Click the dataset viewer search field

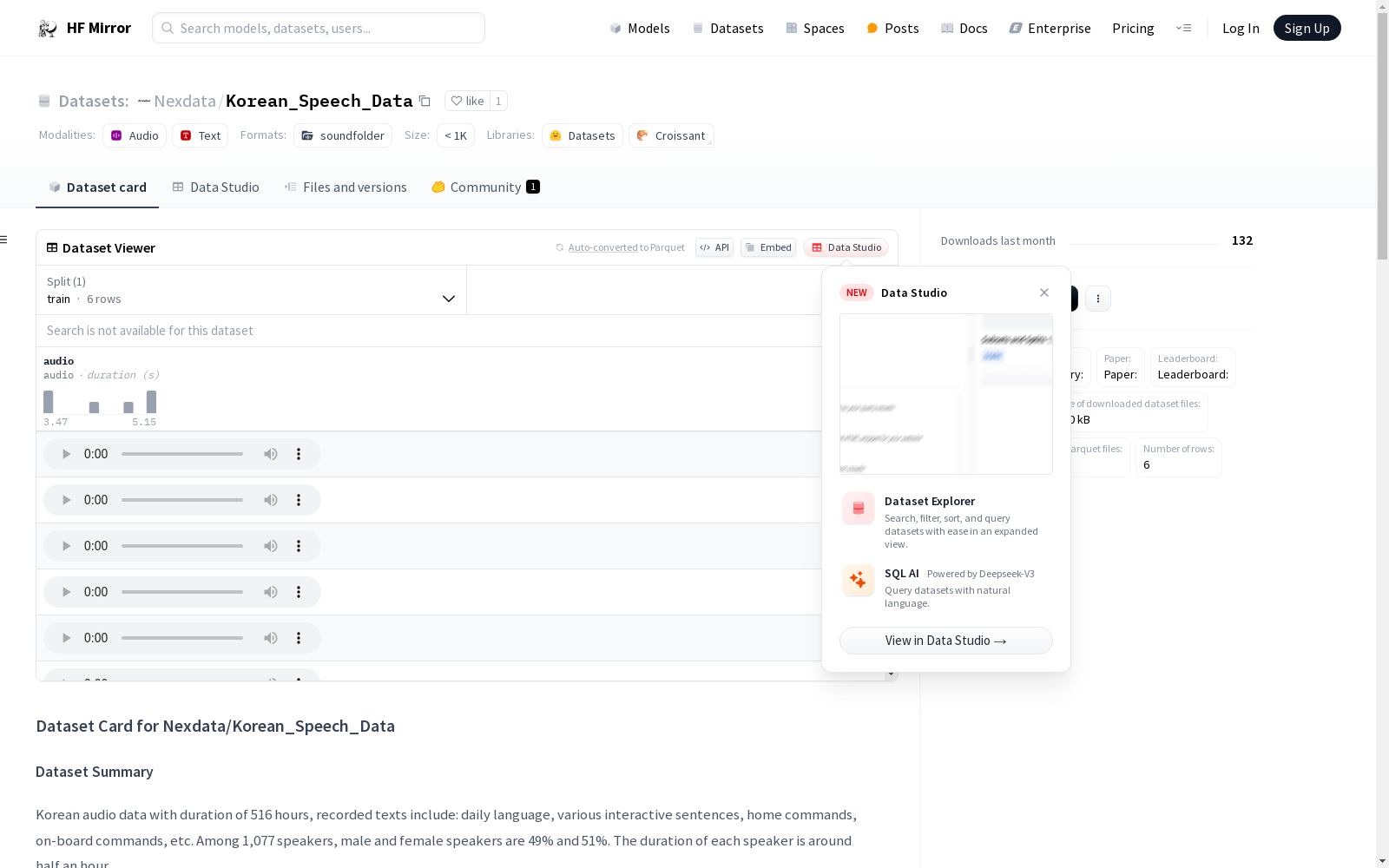click(430, 331)
